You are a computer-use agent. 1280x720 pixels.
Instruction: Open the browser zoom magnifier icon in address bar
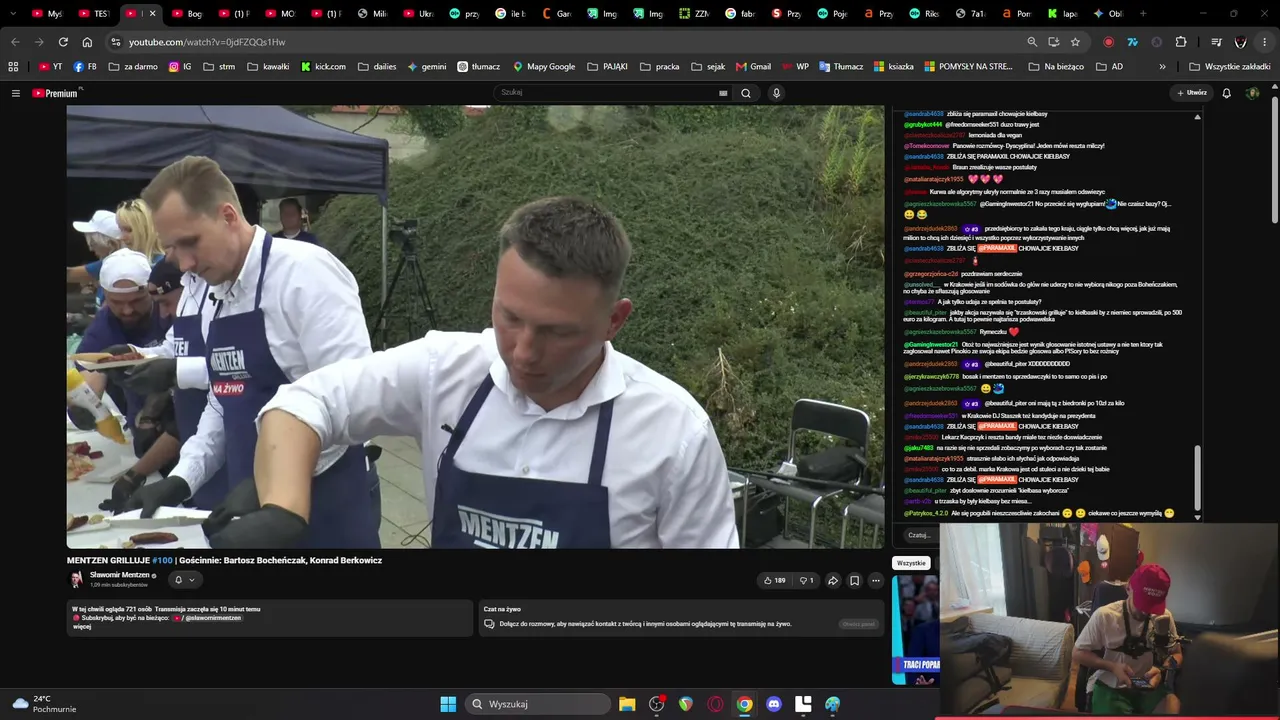tap(1032, 42)
